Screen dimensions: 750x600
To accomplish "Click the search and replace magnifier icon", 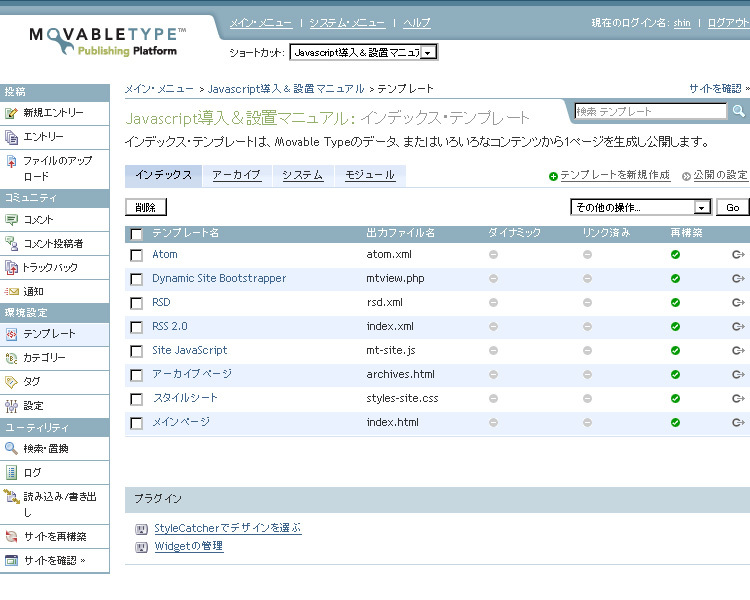I will pyautogui.click(x=11, y=448).
